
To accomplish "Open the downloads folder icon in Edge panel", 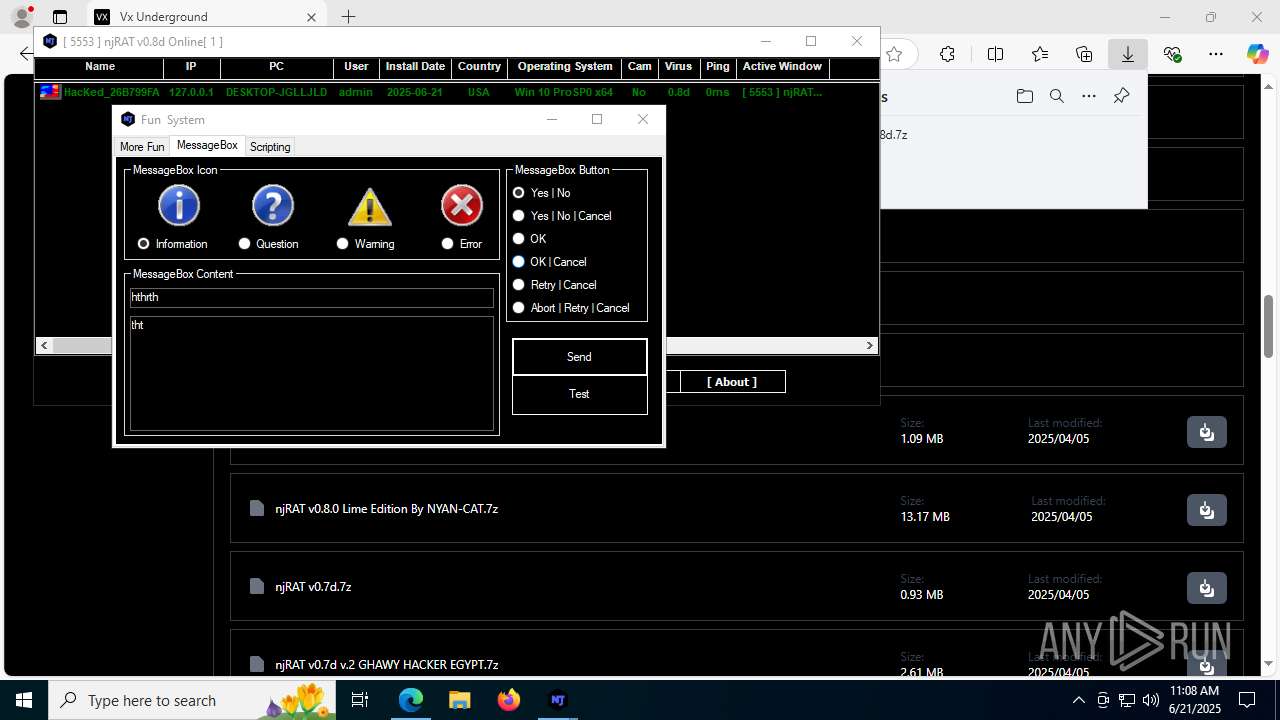I will [1024, 97].
